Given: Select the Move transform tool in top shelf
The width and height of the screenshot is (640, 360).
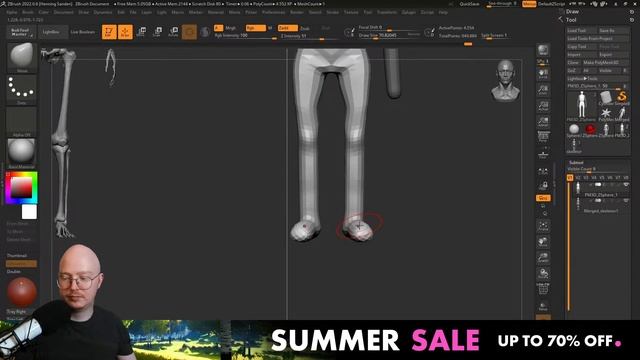Looking at the screenshot, I should pos(142,32).
